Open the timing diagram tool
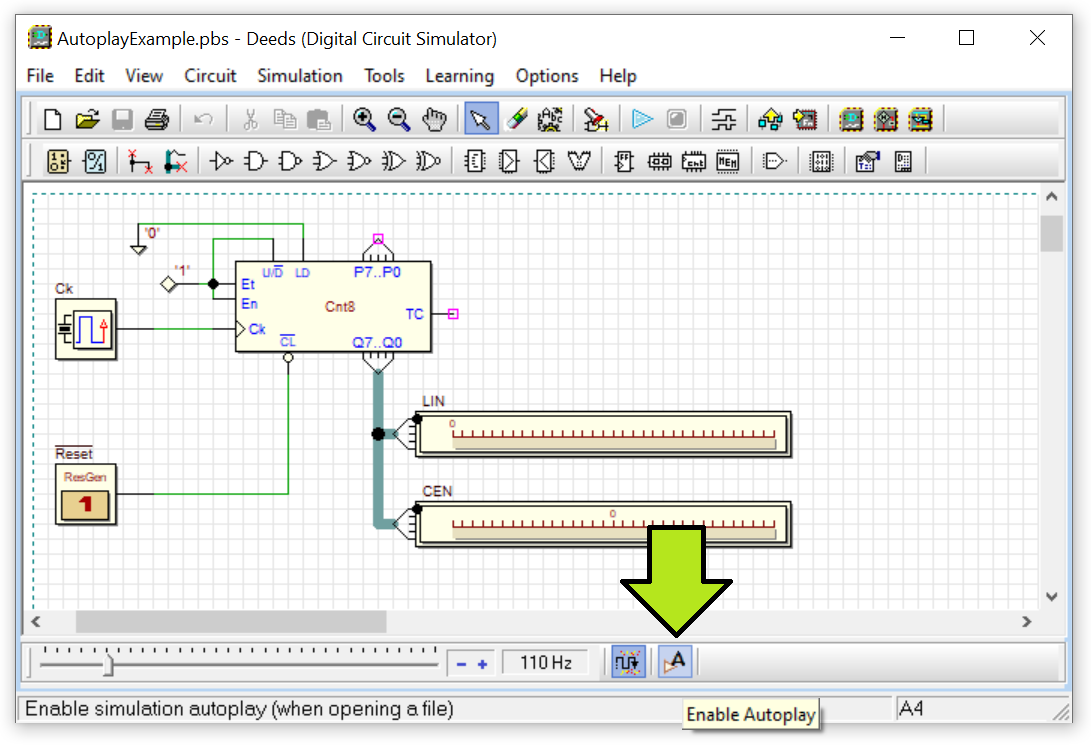The image size is (1091, 745). [x=724, y=120]
